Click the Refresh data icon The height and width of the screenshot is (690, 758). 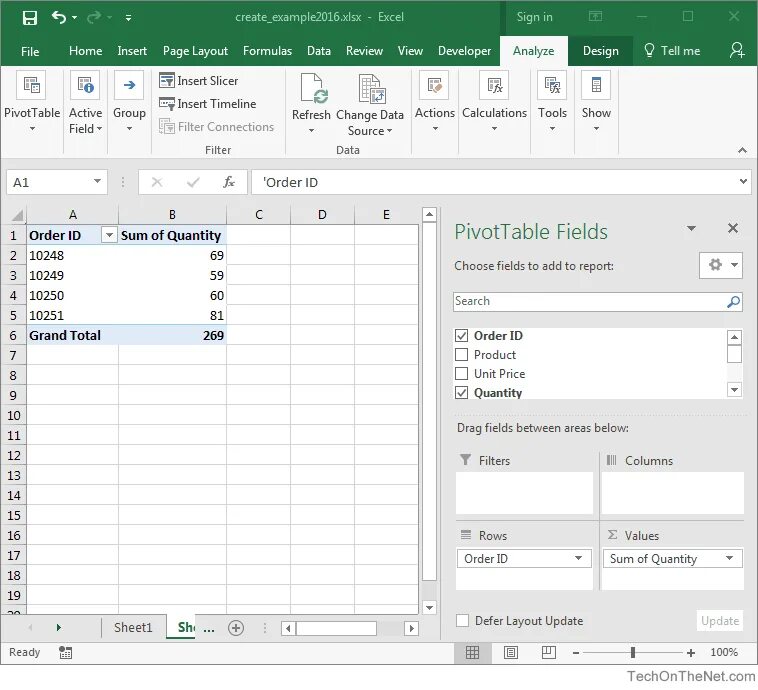311,89
